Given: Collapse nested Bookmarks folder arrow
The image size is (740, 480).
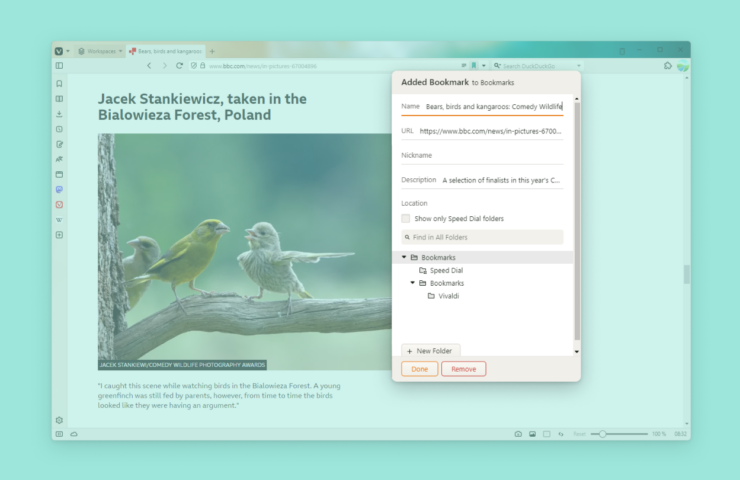Looking at the screenshot, I should [x=412, y=283].
